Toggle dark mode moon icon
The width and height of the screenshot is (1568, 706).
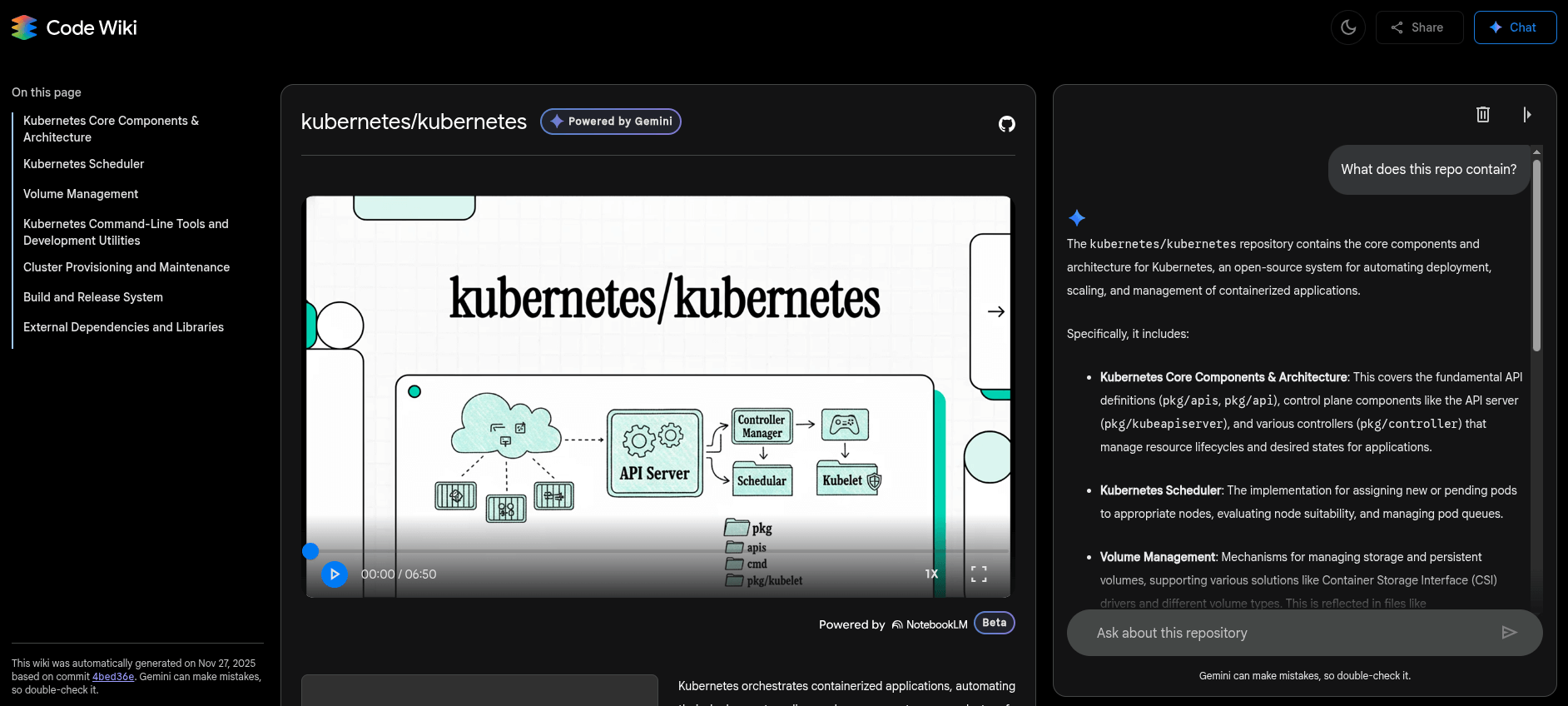(x=1348, y=27)
